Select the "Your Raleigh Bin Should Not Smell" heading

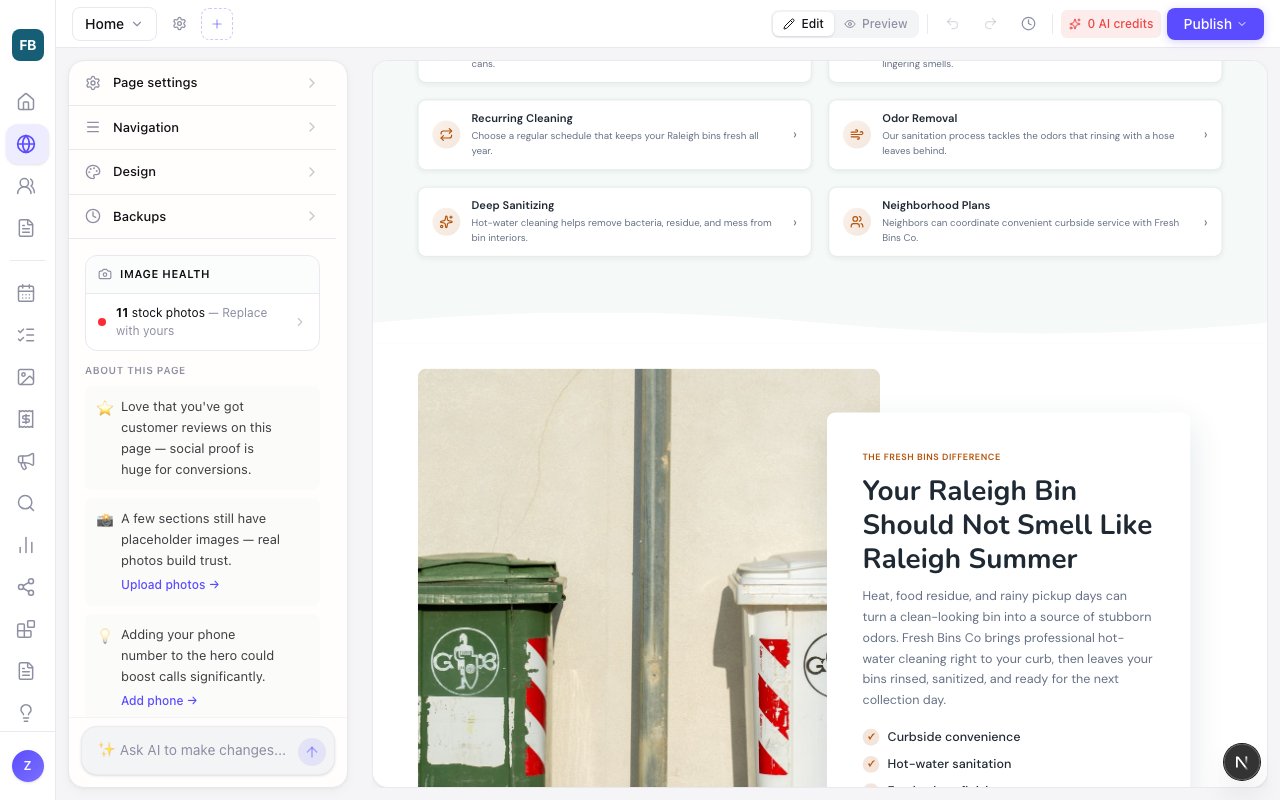pos(1007,525)
